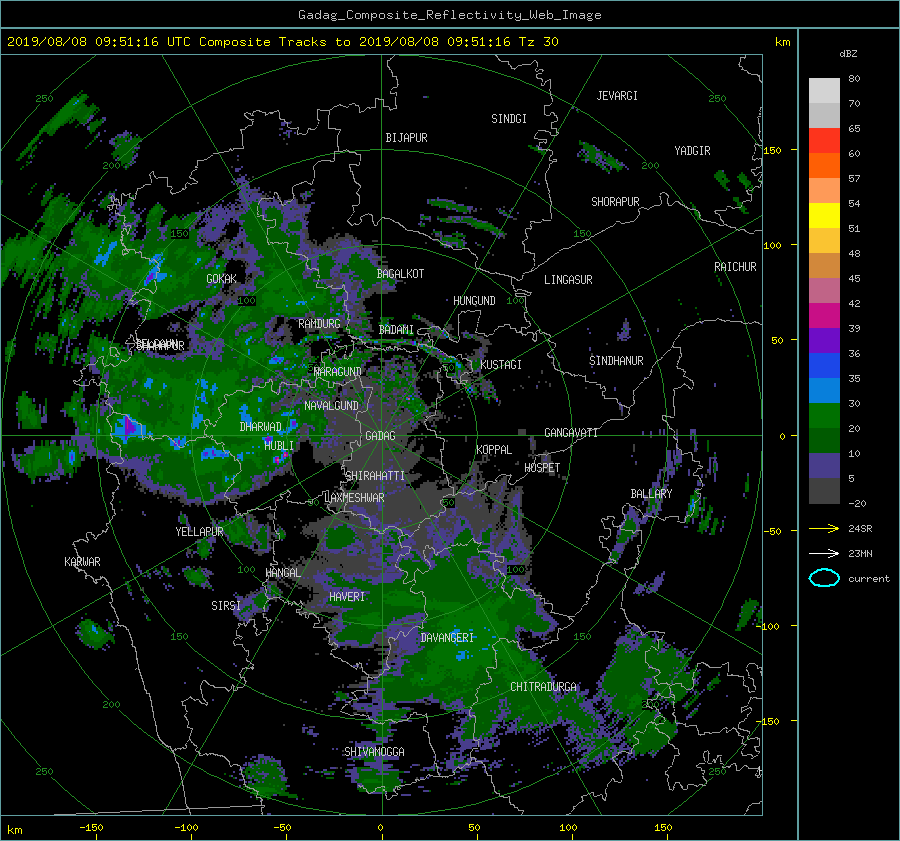Screen dimensions: 900x841
Task: Click the DHARWAD city label
Action: click(261, 427)
